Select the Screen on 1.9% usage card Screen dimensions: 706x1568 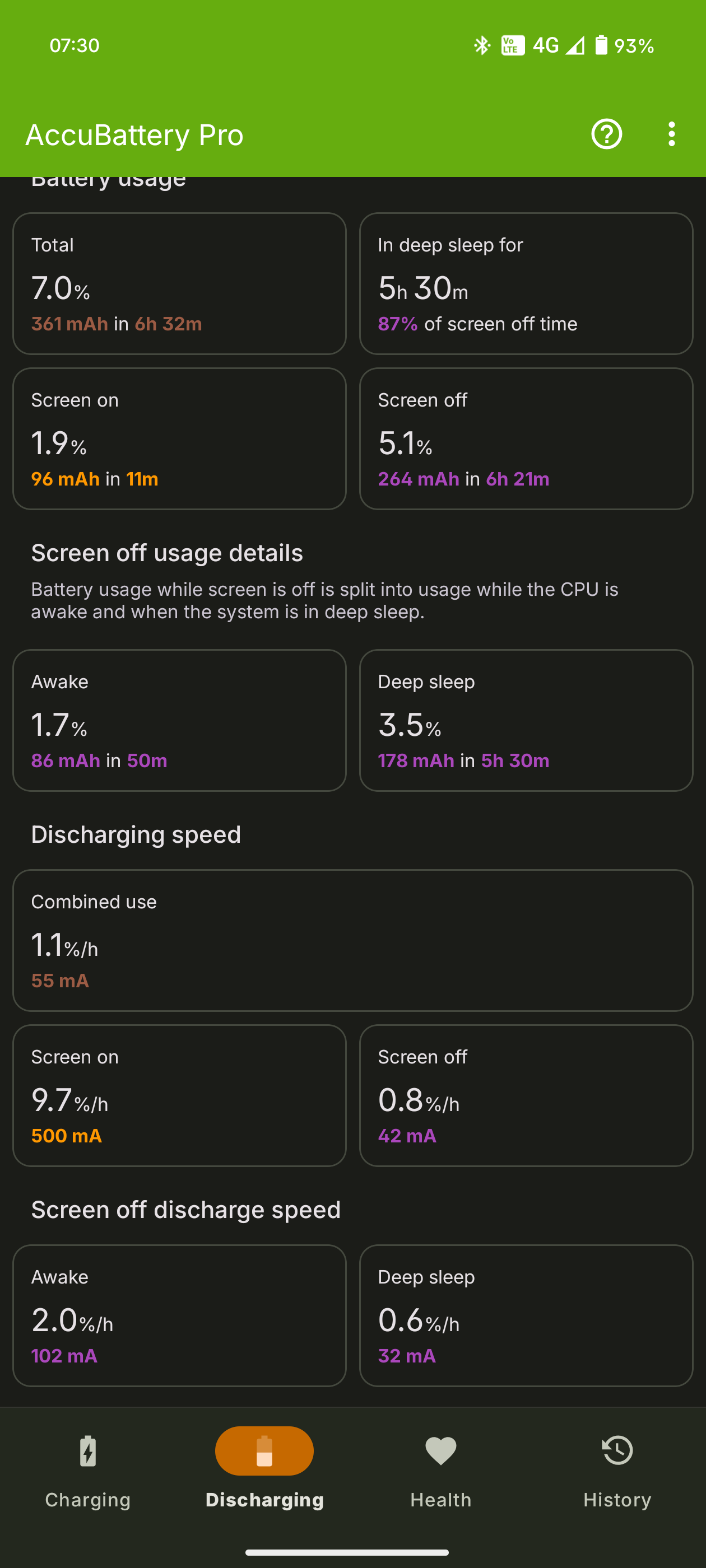point(179,439)
